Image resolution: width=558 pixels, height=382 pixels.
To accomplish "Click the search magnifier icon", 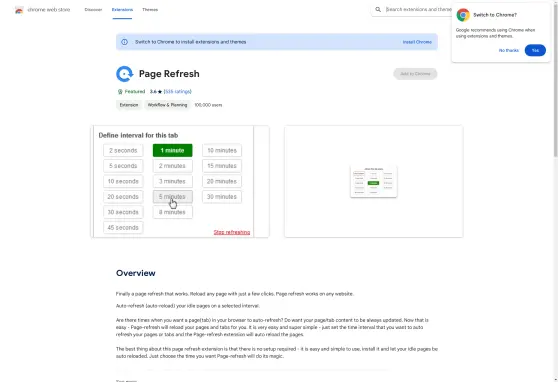I will click(378, 10).
